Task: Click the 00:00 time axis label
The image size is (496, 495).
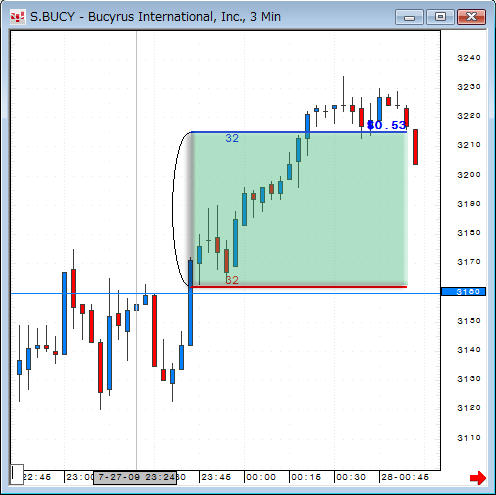Action: coord(261,477)
